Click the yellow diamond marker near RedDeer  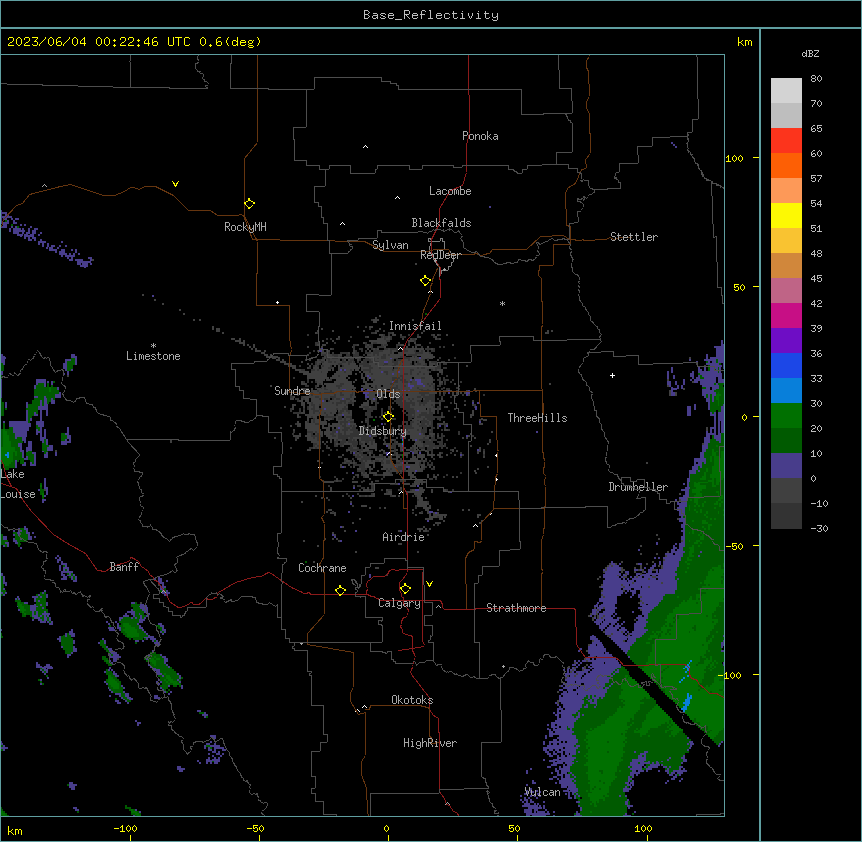click(x=425, y=281)
